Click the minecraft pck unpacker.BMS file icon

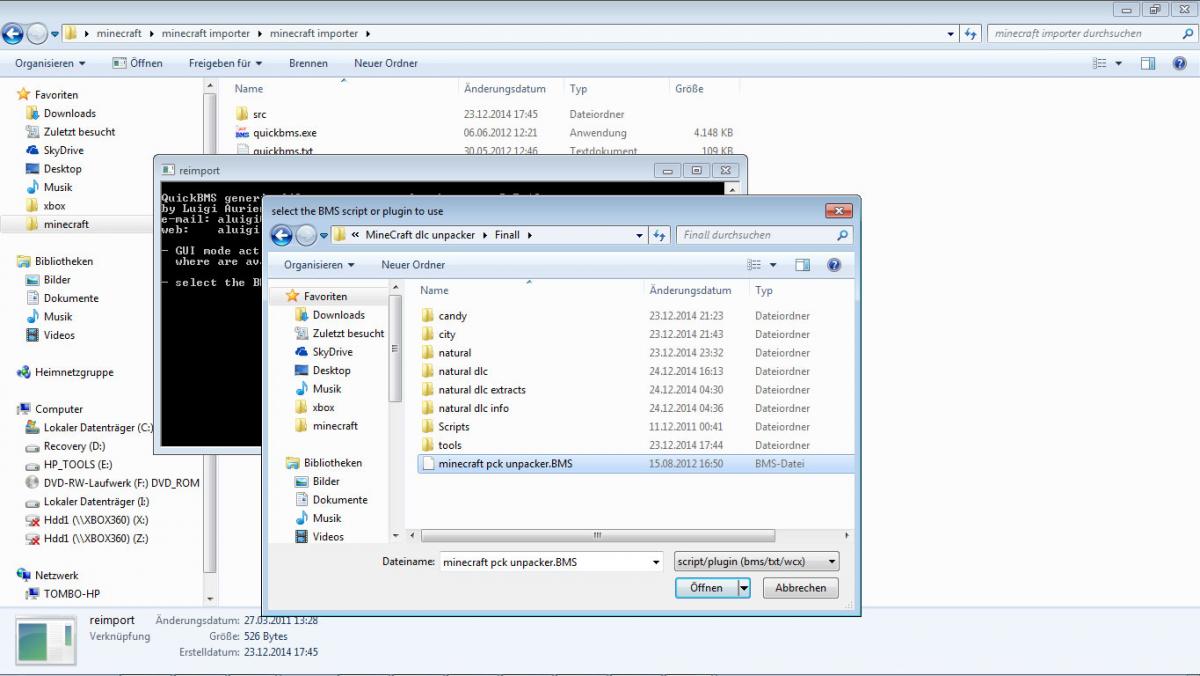pos(428,464)
